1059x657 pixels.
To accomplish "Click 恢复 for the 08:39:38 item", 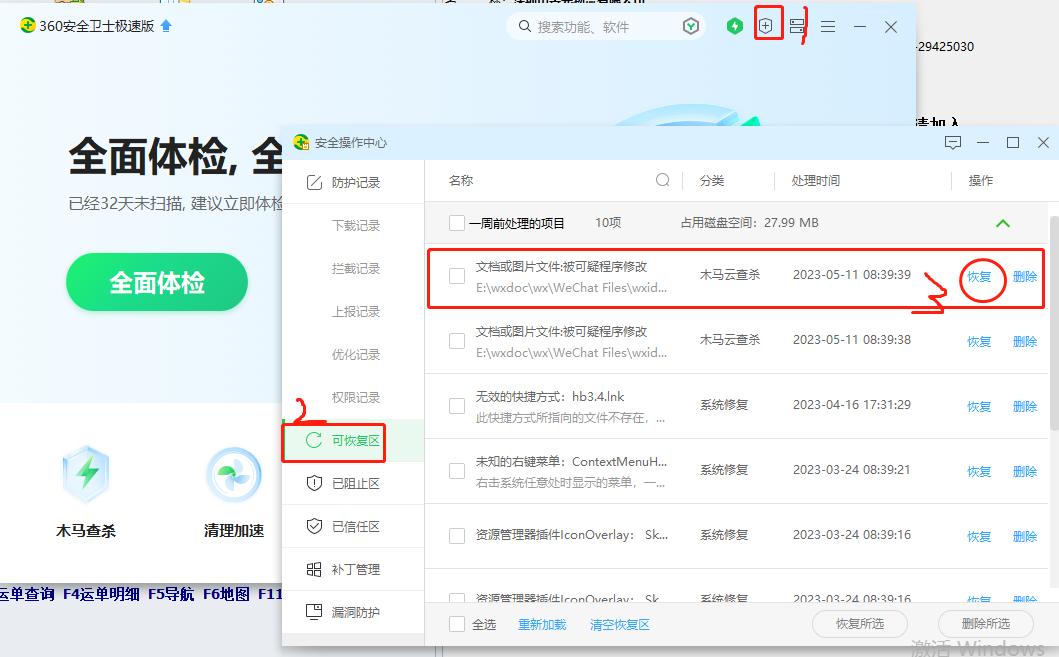I will pos(979,341).
